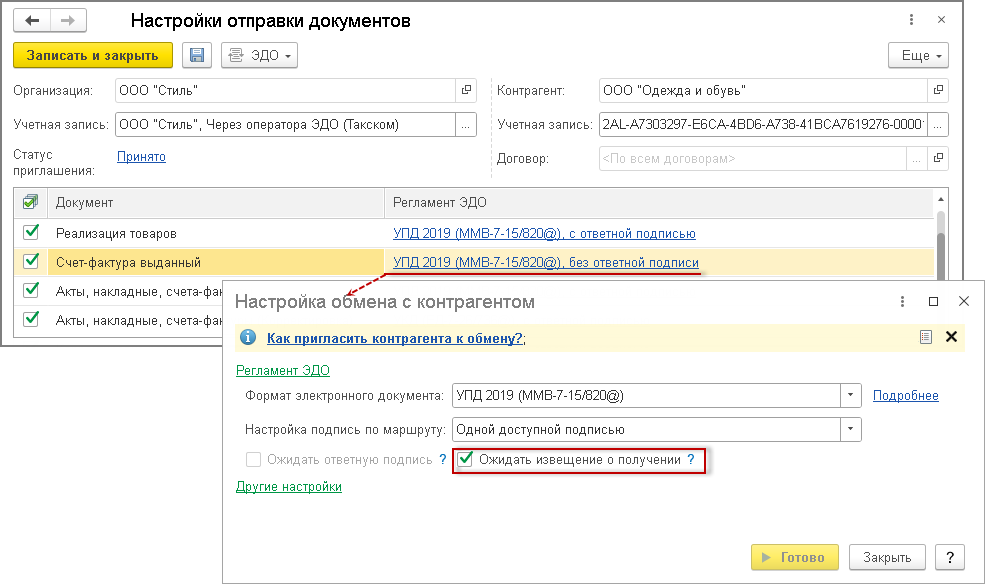Uncheck the Счет-фактура выданный row checkbox
Viewport: 989px width, 586px height.
pyautogui.click(x=31, y=262)
